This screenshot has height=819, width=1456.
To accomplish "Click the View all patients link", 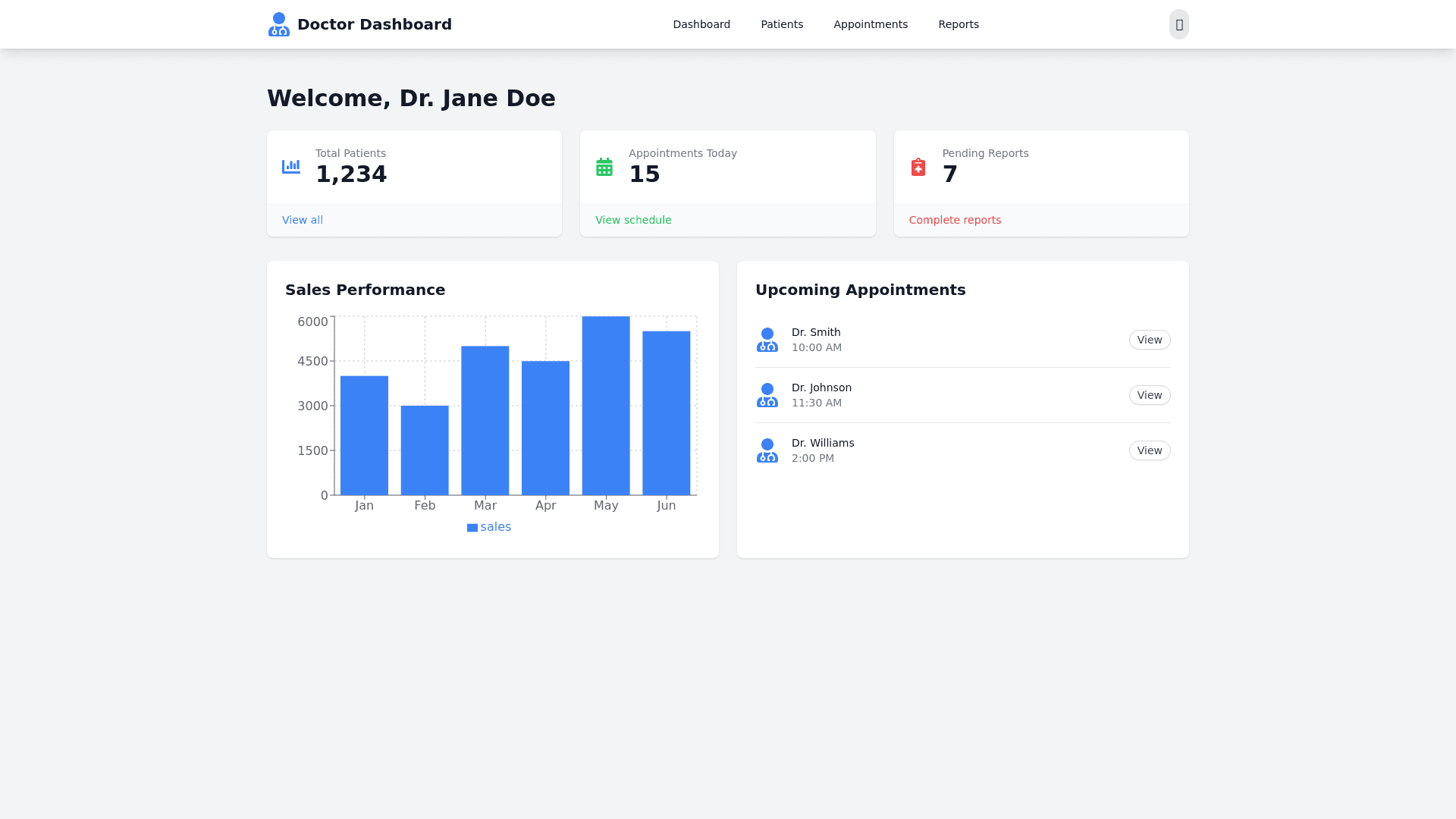I will (303, 220).
